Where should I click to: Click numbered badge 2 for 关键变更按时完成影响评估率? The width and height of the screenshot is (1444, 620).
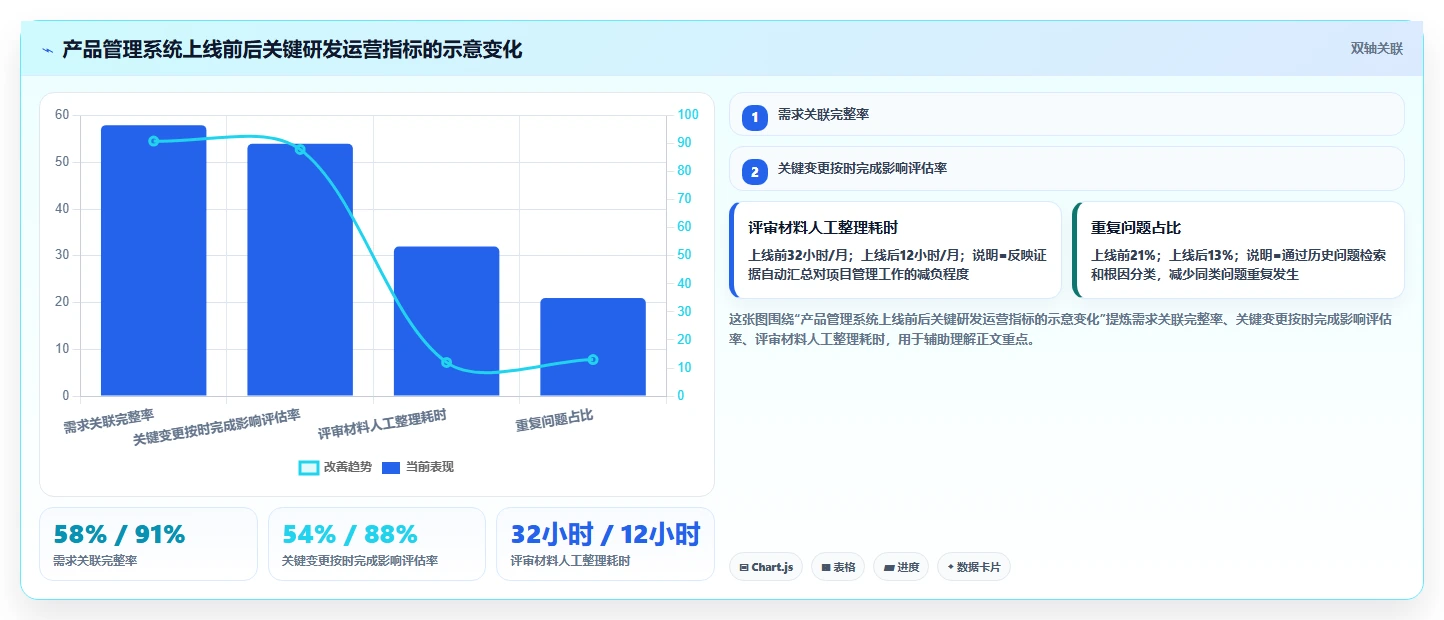755,172
